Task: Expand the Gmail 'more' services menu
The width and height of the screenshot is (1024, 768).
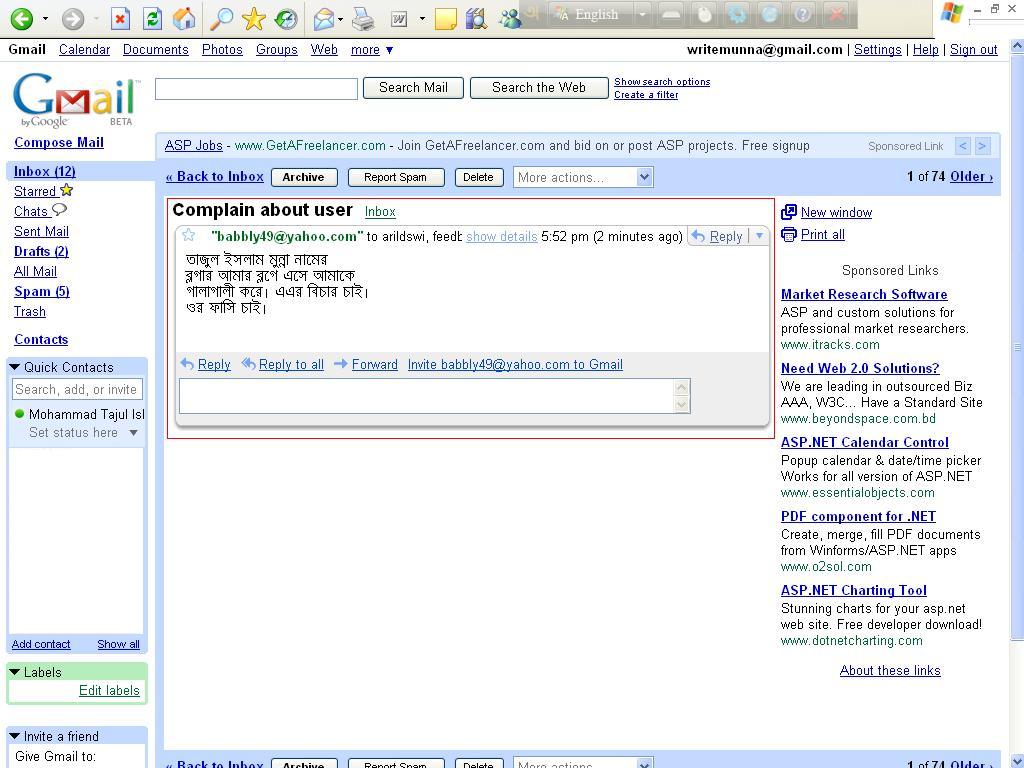Action: [372, 50]
